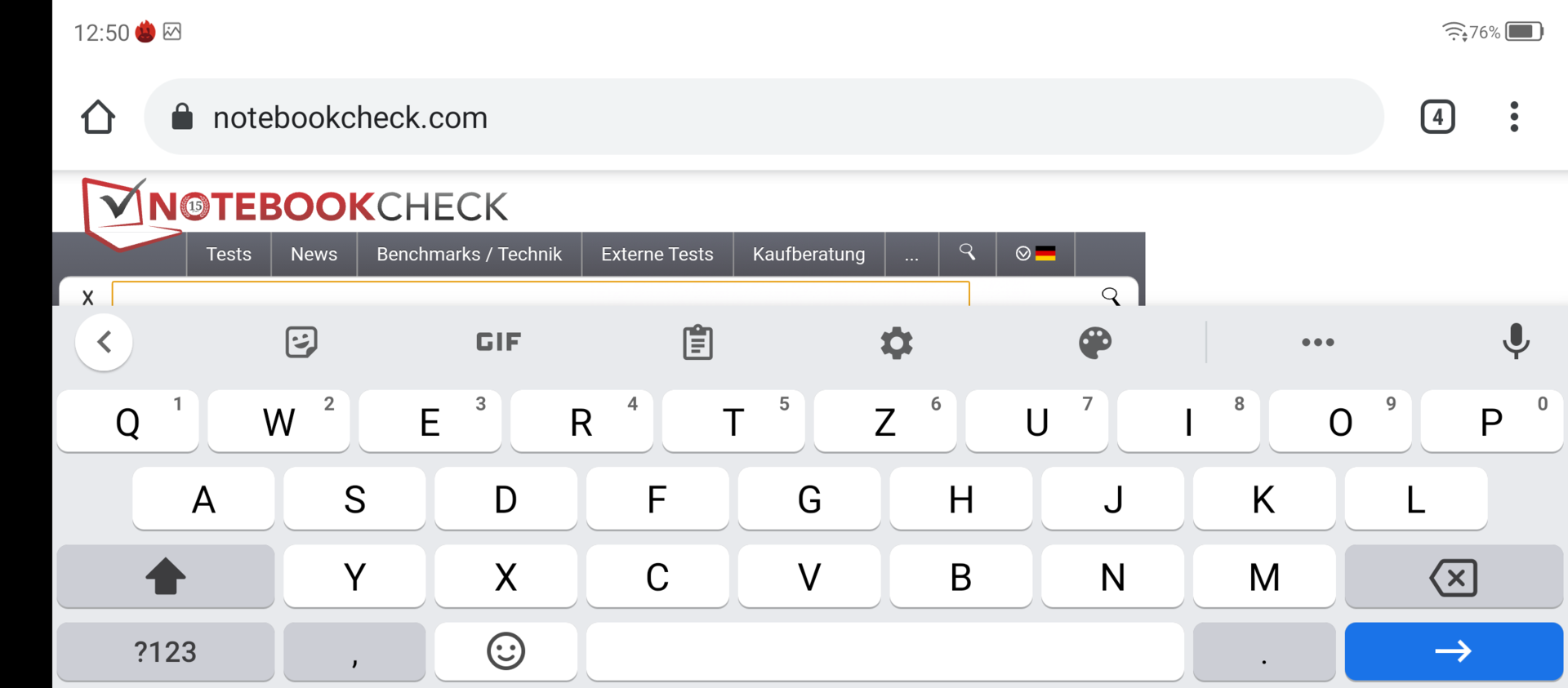Open the language selector with the German flag

coord(1036,254)
